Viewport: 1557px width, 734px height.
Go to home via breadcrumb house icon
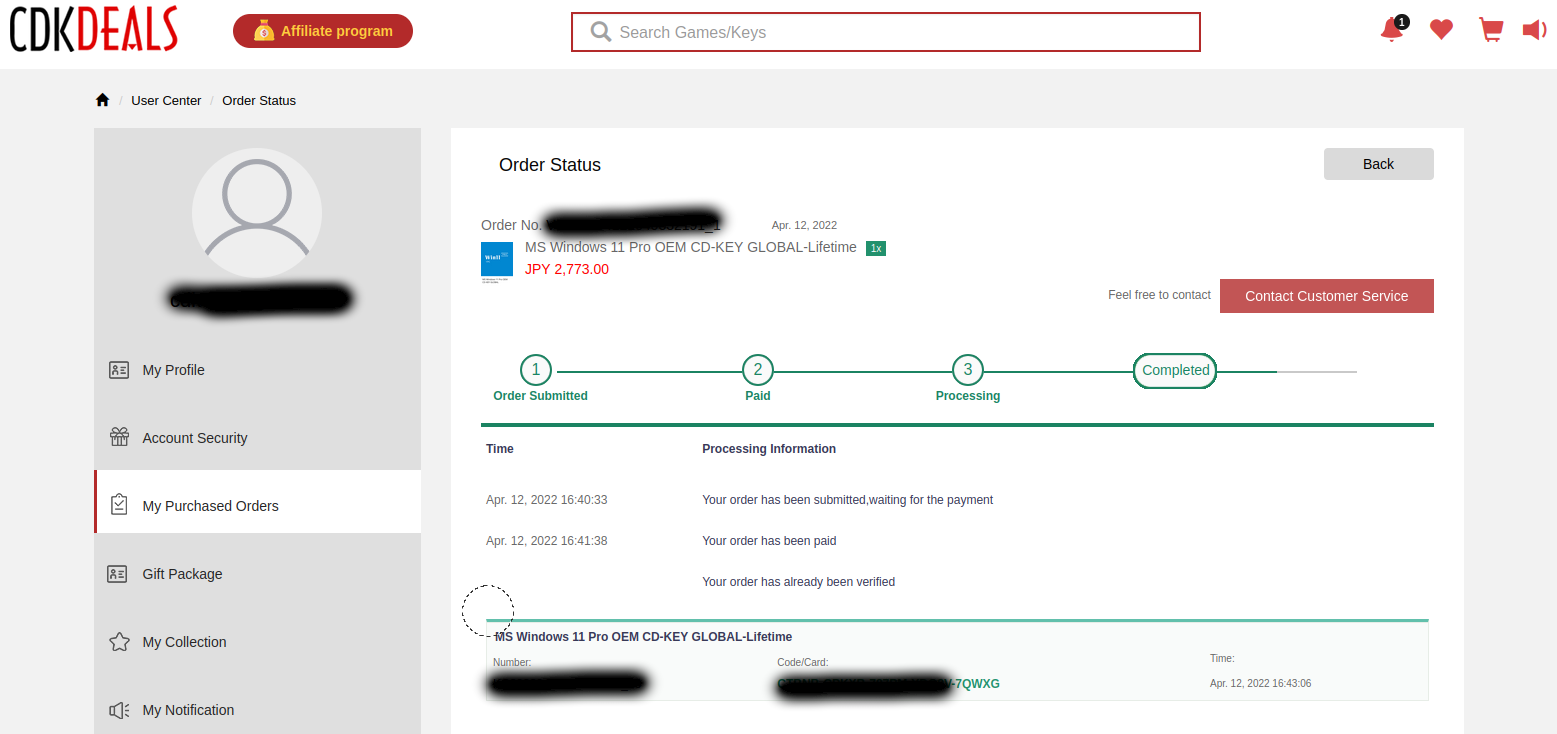click(102, 100)
